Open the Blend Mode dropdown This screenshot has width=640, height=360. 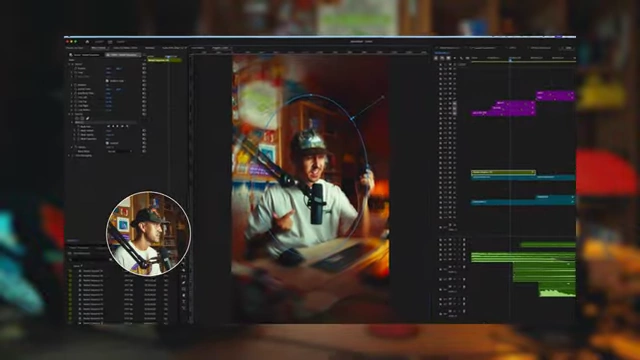point(120,151)
